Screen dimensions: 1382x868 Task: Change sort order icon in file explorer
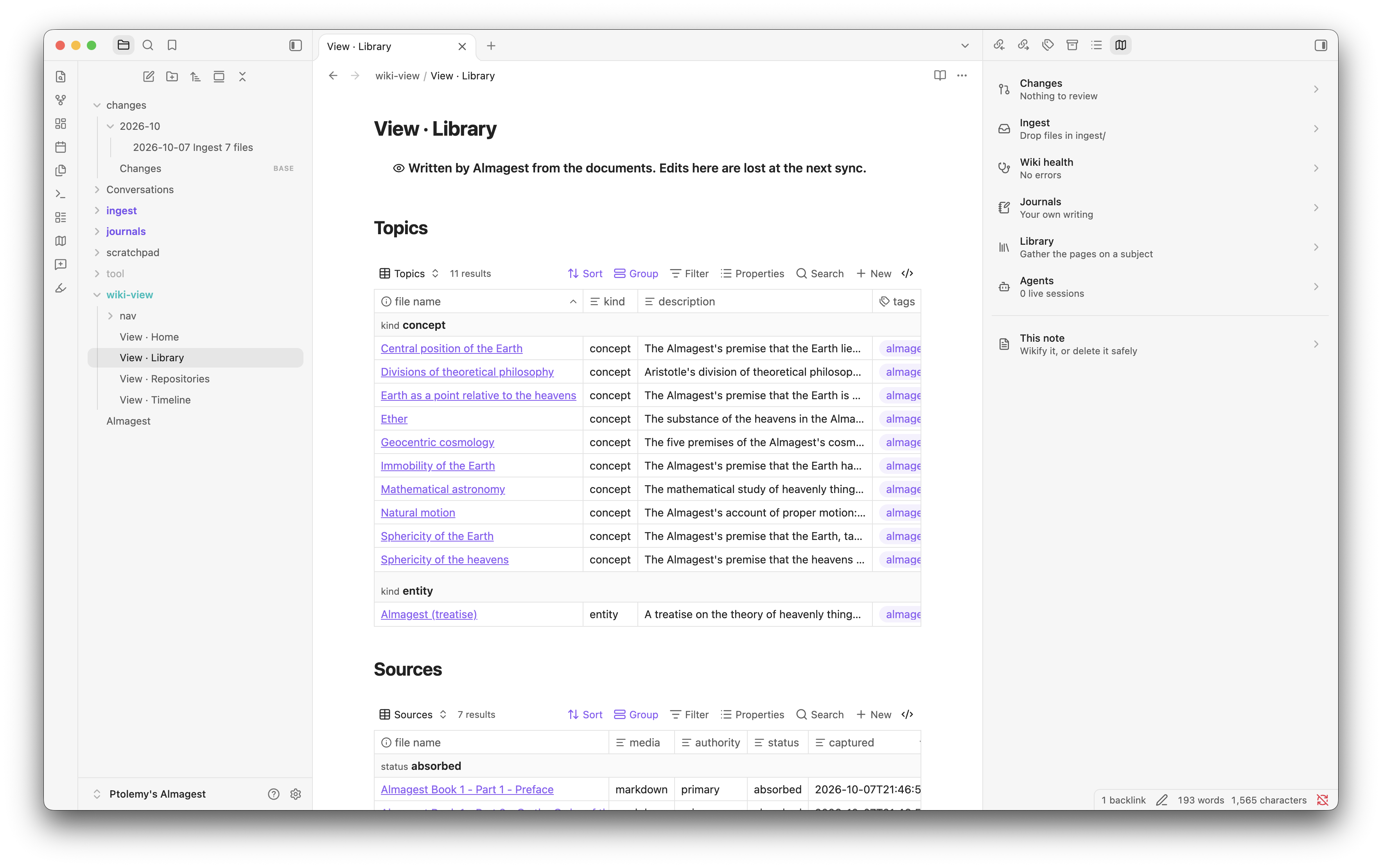pyautogui.click(x=196, y=76)
